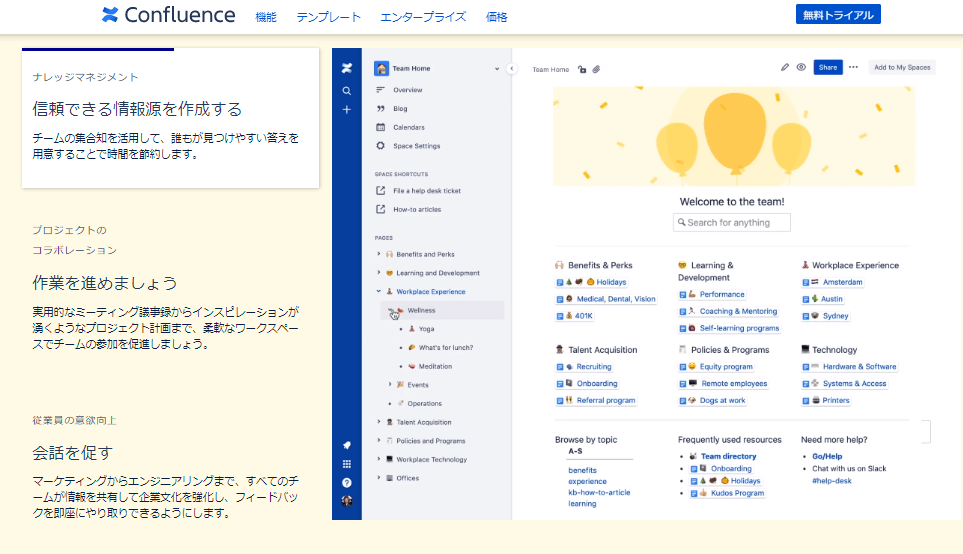Collapse the Wellness tree chevron
The width and height of the screenshot is (963, 554).
390,310
